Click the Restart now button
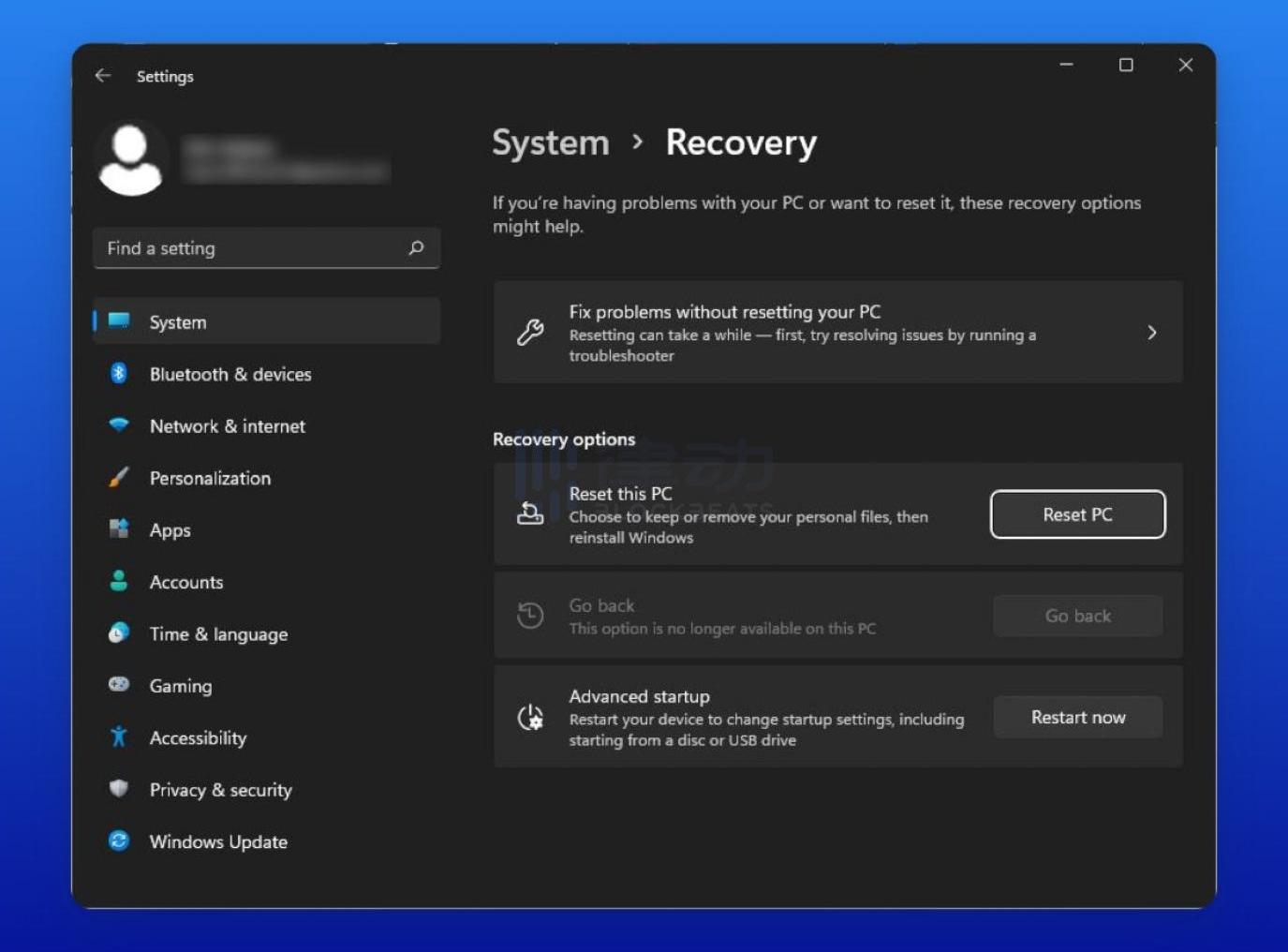 pyautogui.click(x=1077, y=718)
